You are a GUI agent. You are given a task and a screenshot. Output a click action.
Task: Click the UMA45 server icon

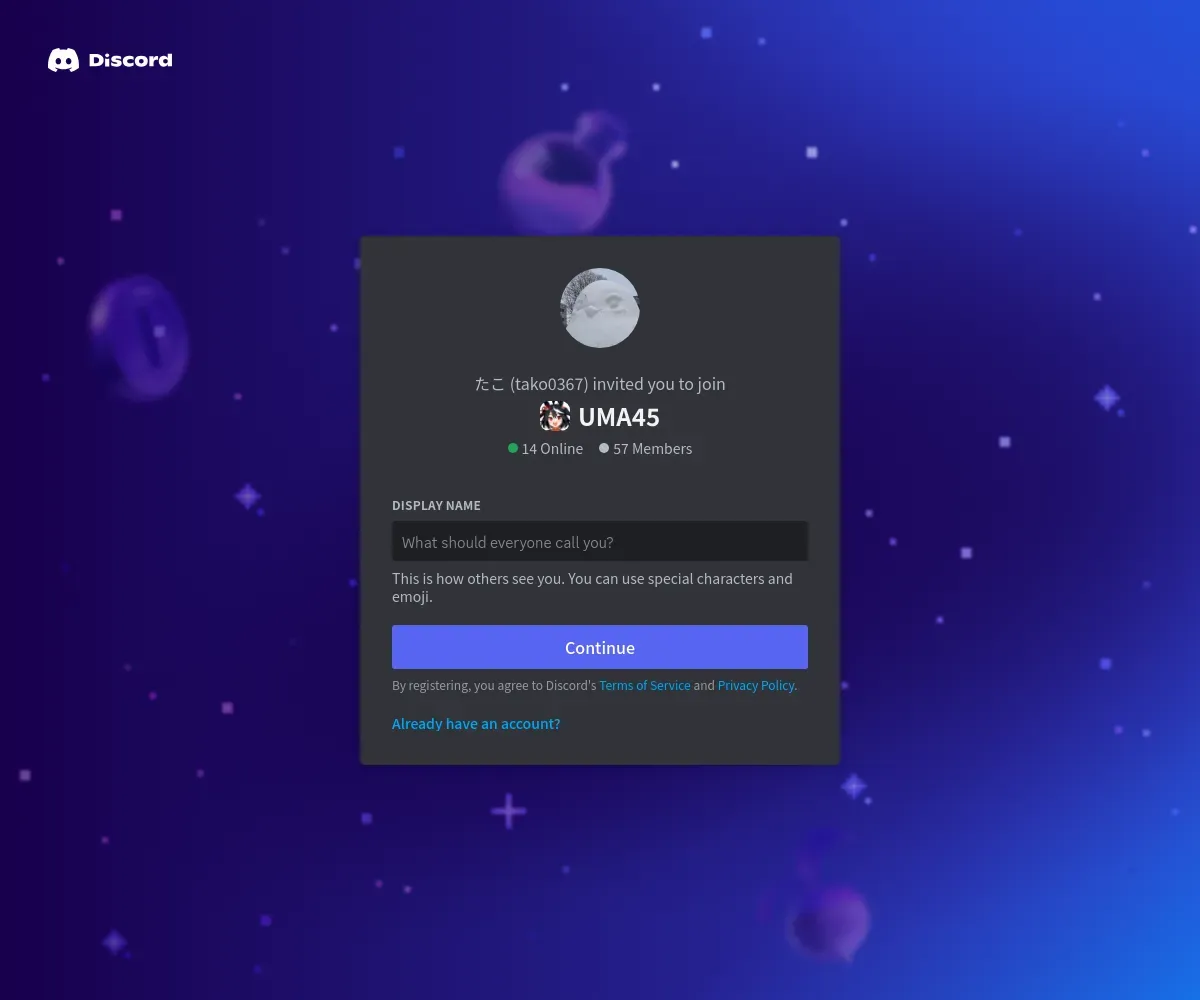[x=555, y=416]
